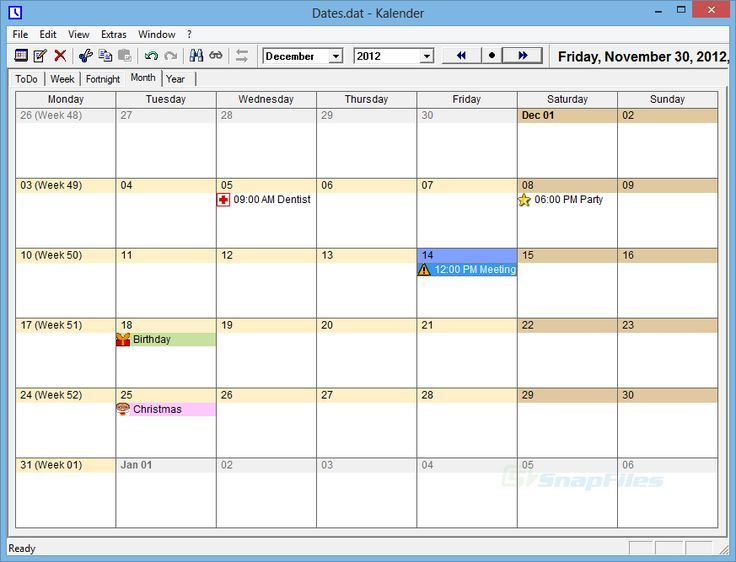Image resolution: width=736 pixels, height=562 pixels.
Task: Click the copy icon in toolbar
Action: coord(105,56)
